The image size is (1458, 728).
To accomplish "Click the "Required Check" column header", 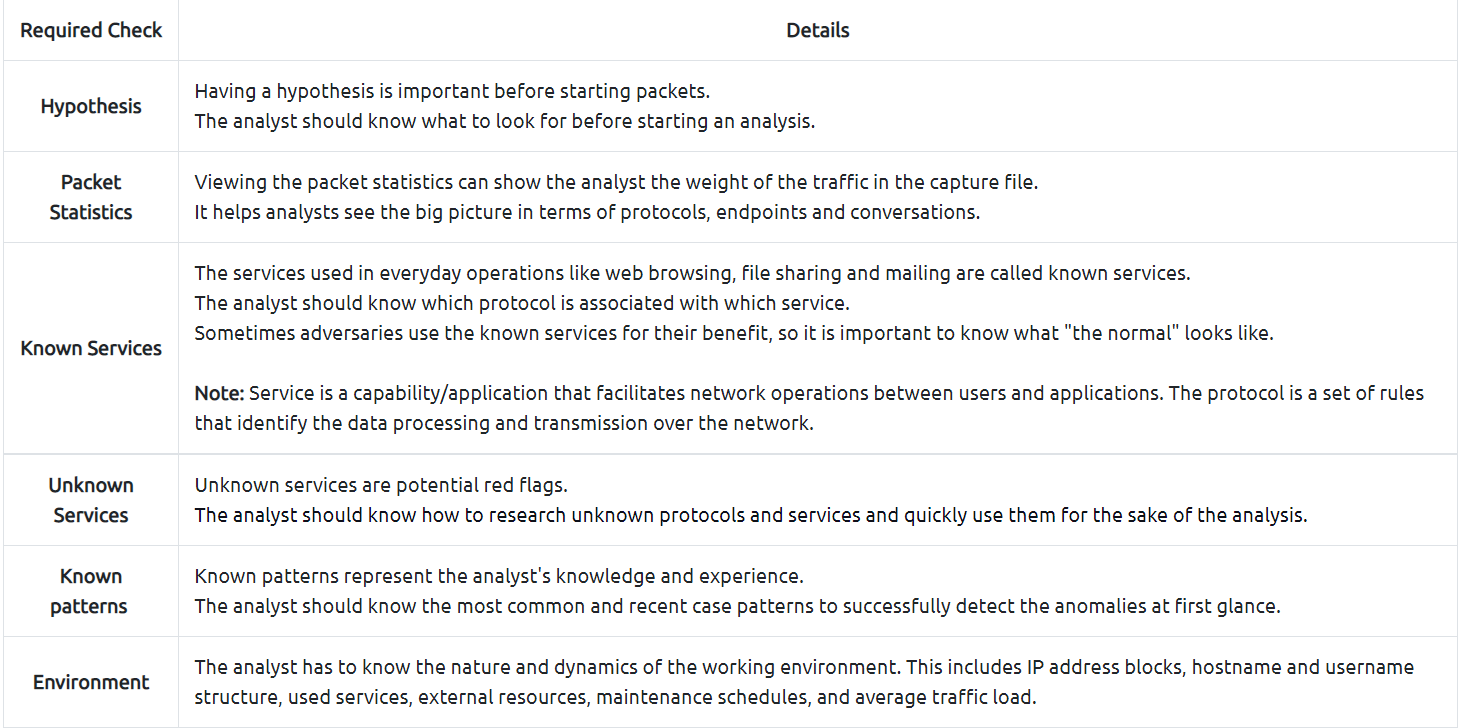I will point(91,30).
